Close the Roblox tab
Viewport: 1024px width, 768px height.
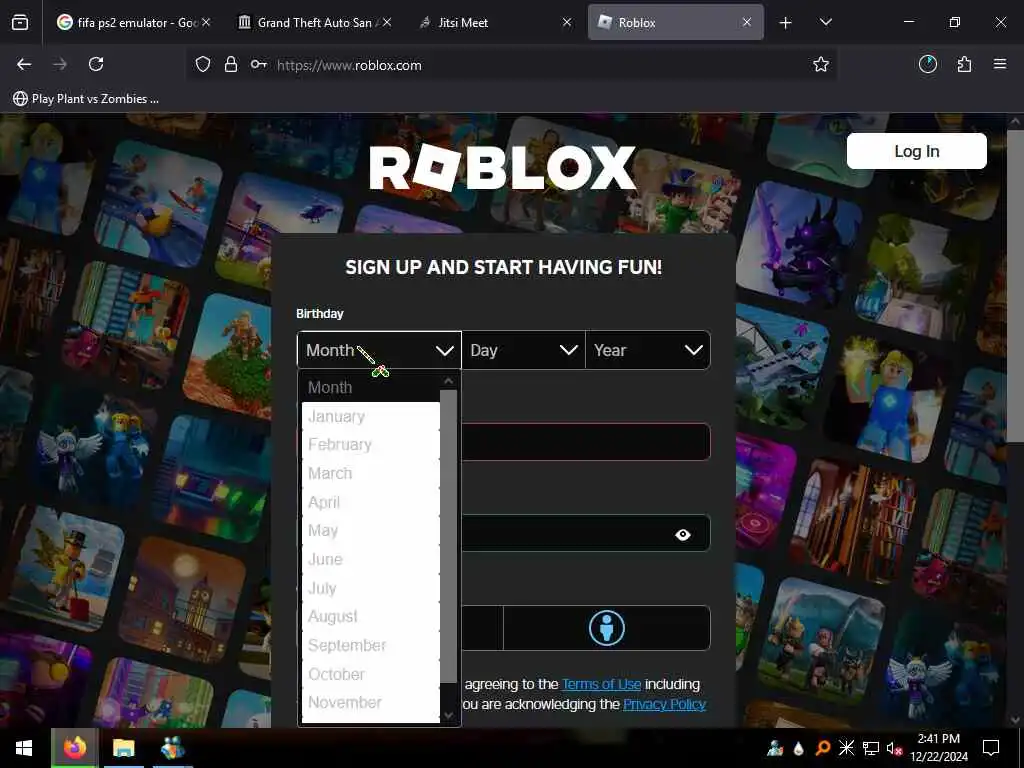747,22
